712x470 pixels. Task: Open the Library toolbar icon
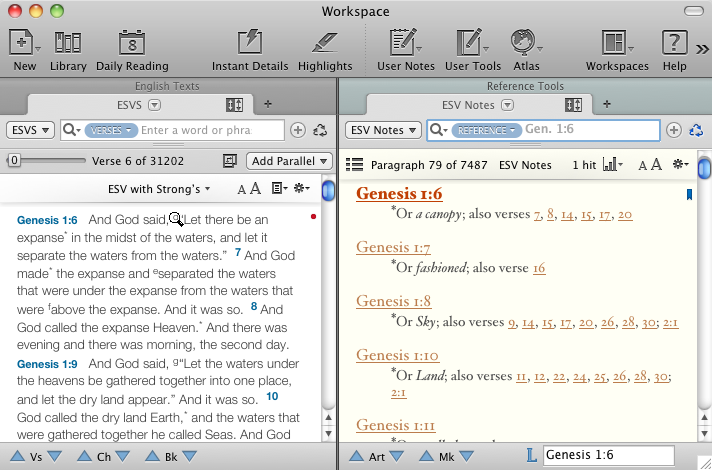pos(68,43)
